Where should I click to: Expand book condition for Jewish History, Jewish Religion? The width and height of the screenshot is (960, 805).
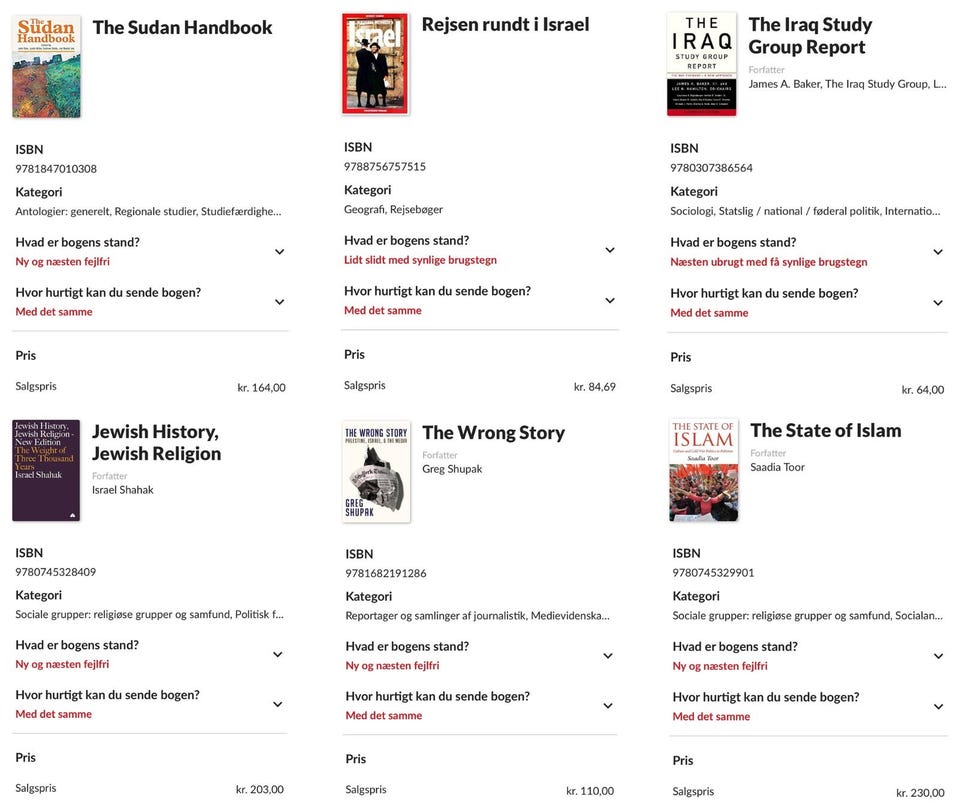(x=278, y=655)
